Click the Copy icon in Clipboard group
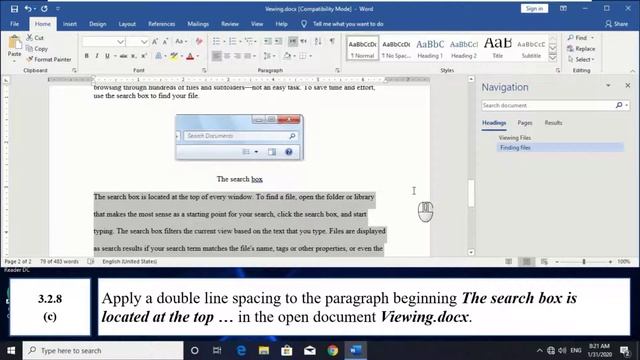 29,49
